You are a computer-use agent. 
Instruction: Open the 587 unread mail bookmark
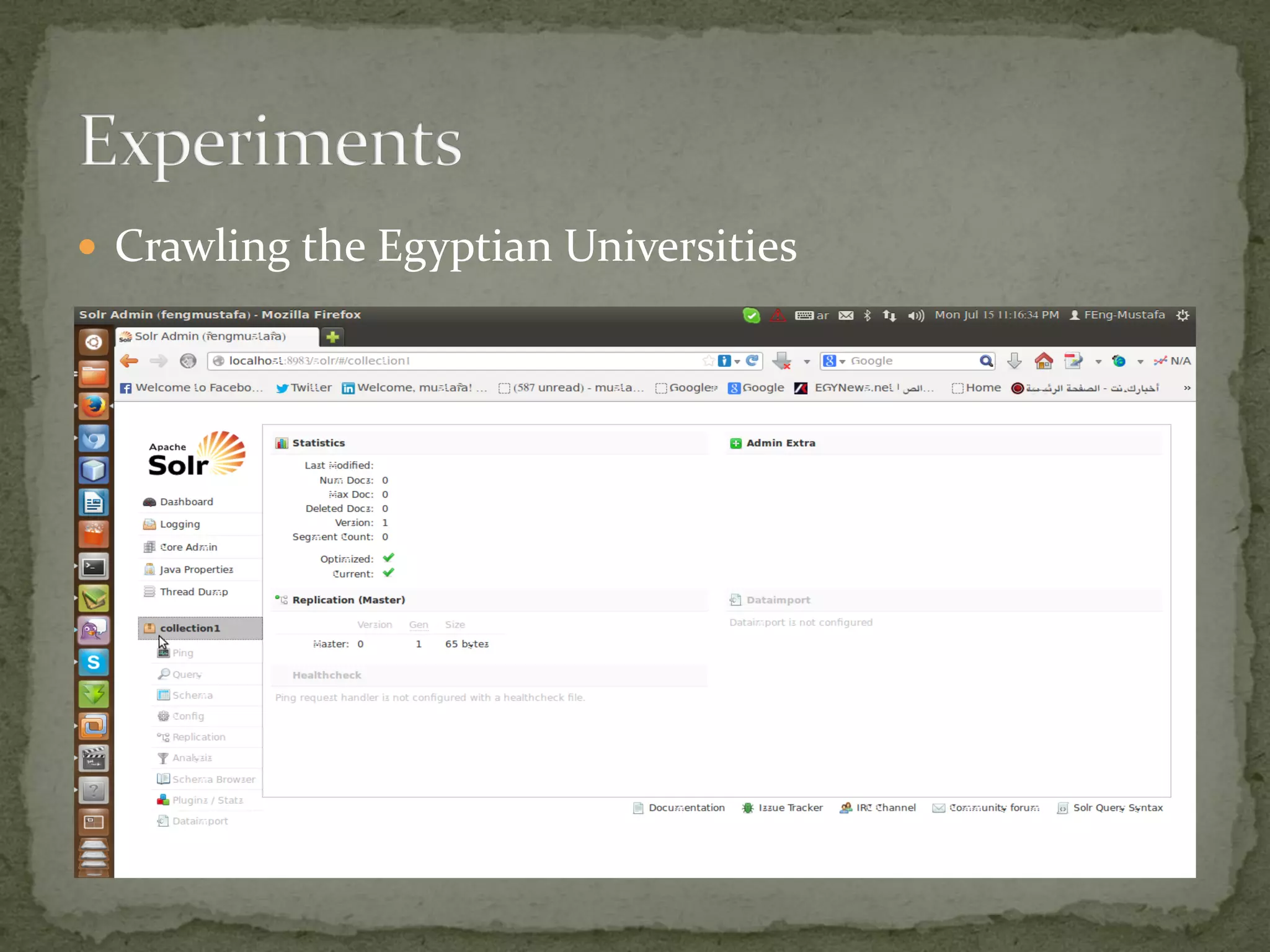[571, 388]
